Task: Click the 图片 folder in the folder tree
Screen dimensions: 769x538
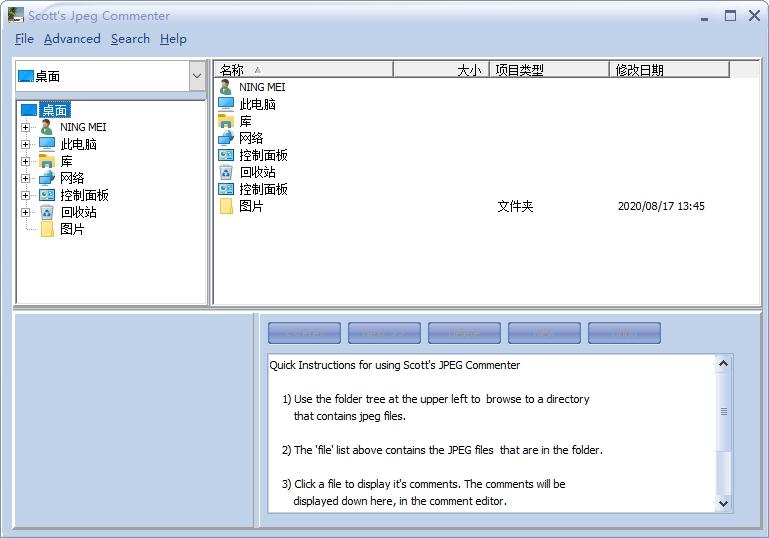Action: pyautogui.click(x=71, y=229)
